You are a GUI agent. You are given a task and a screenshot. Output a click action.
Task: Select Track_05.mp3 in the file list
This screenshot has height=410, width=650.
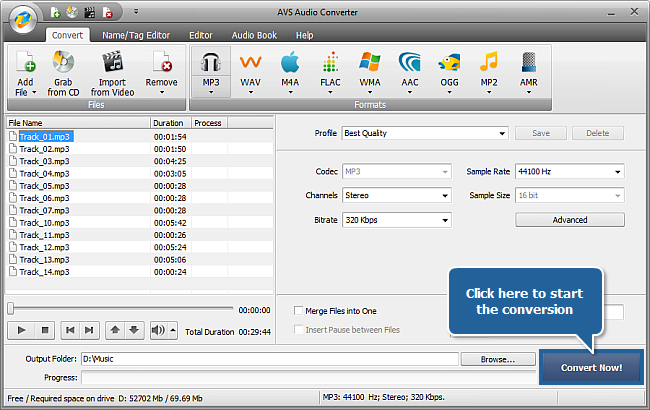[x=44, y=186]
